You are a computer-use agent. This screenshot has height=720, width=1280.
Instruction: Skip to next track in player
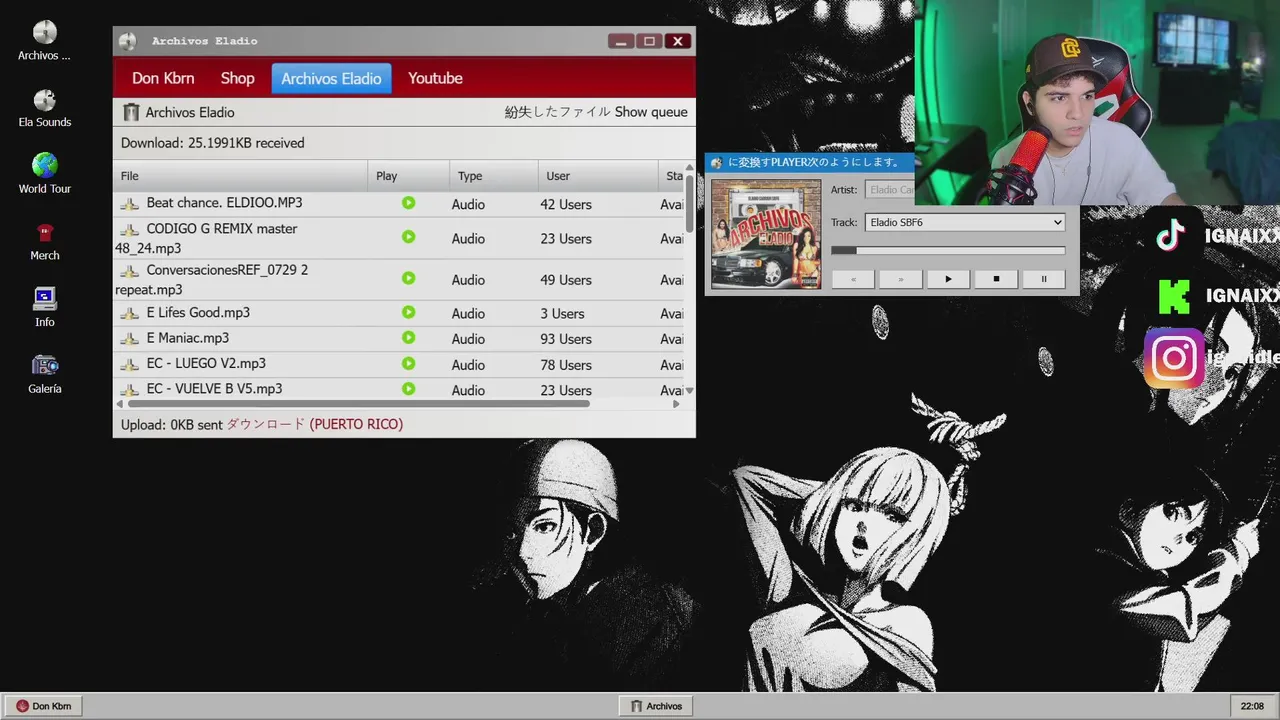[900, 279]
